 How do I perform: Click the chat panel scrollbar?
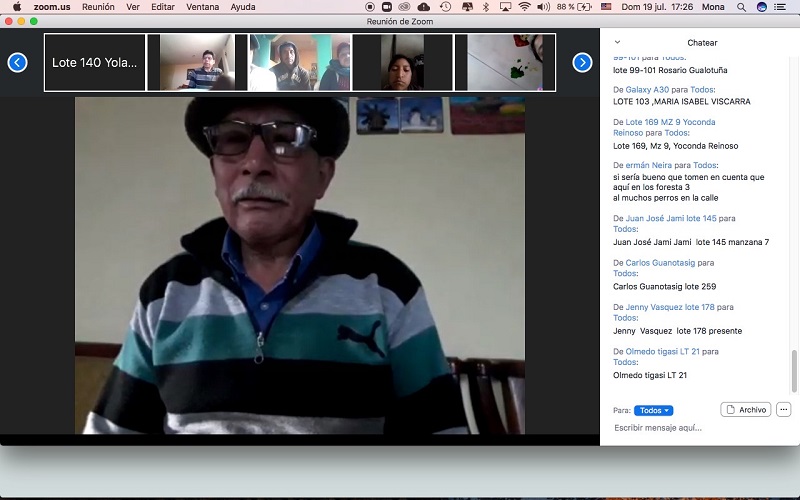793,371
